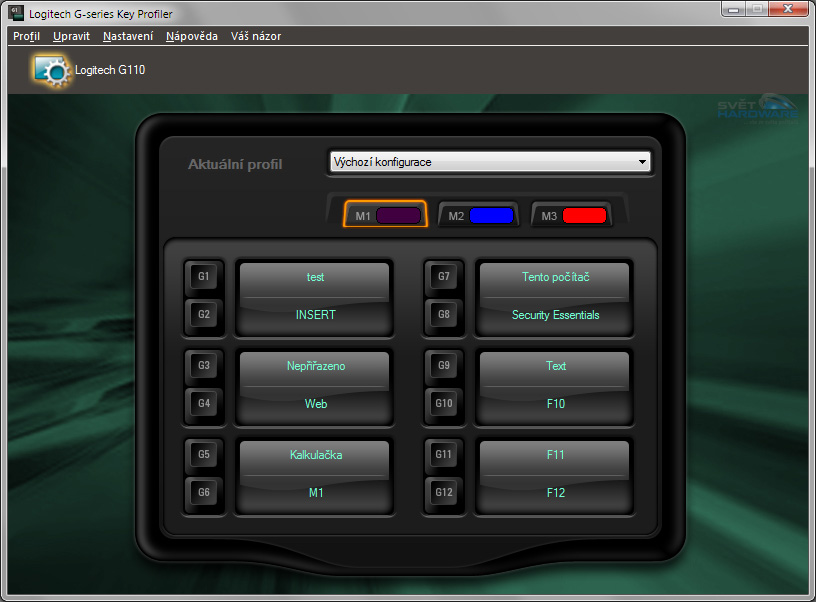Open the Aktuální profil dropdown
This screenshot has width=816, height=602.
pos(489,162)
